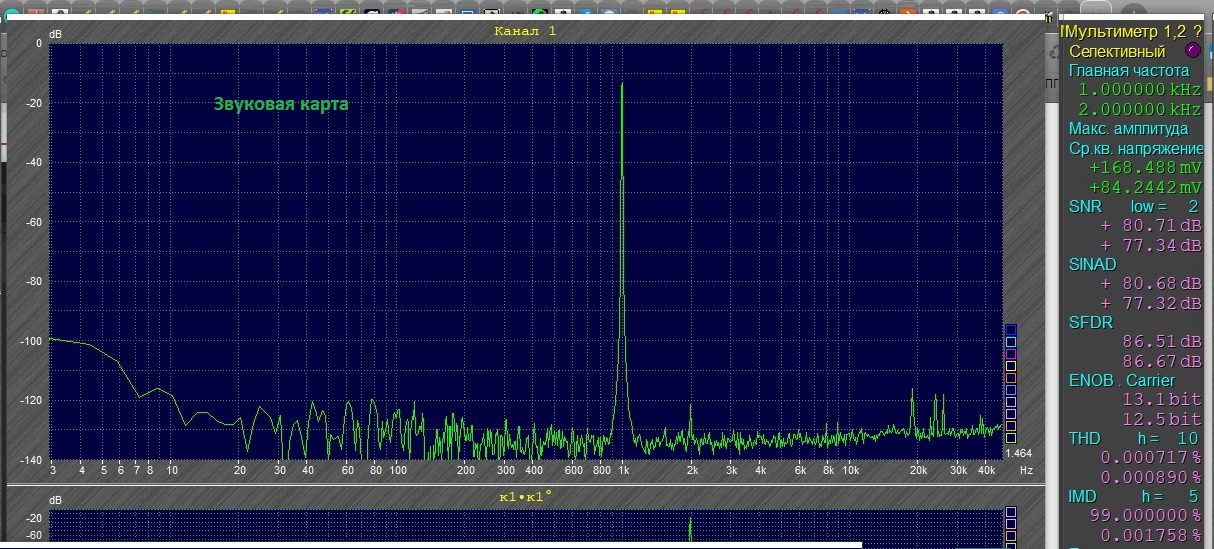The image size is (1214, 549).
Task: Click the Hz axis unit label
Action: tap(1026, 470)
